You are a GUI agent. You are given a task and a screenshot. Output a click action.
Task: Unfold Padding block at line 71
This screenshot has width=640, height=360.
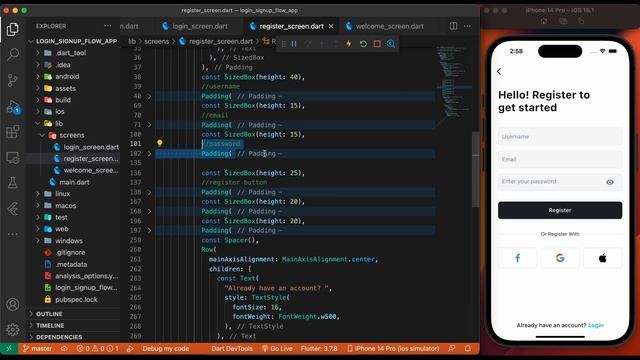click(x=149, y=125)
